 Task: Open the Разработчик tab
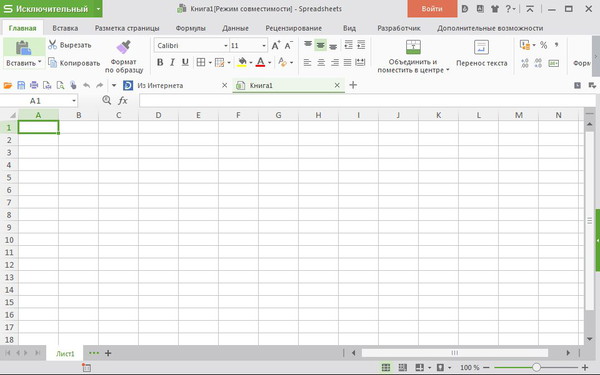399,28
